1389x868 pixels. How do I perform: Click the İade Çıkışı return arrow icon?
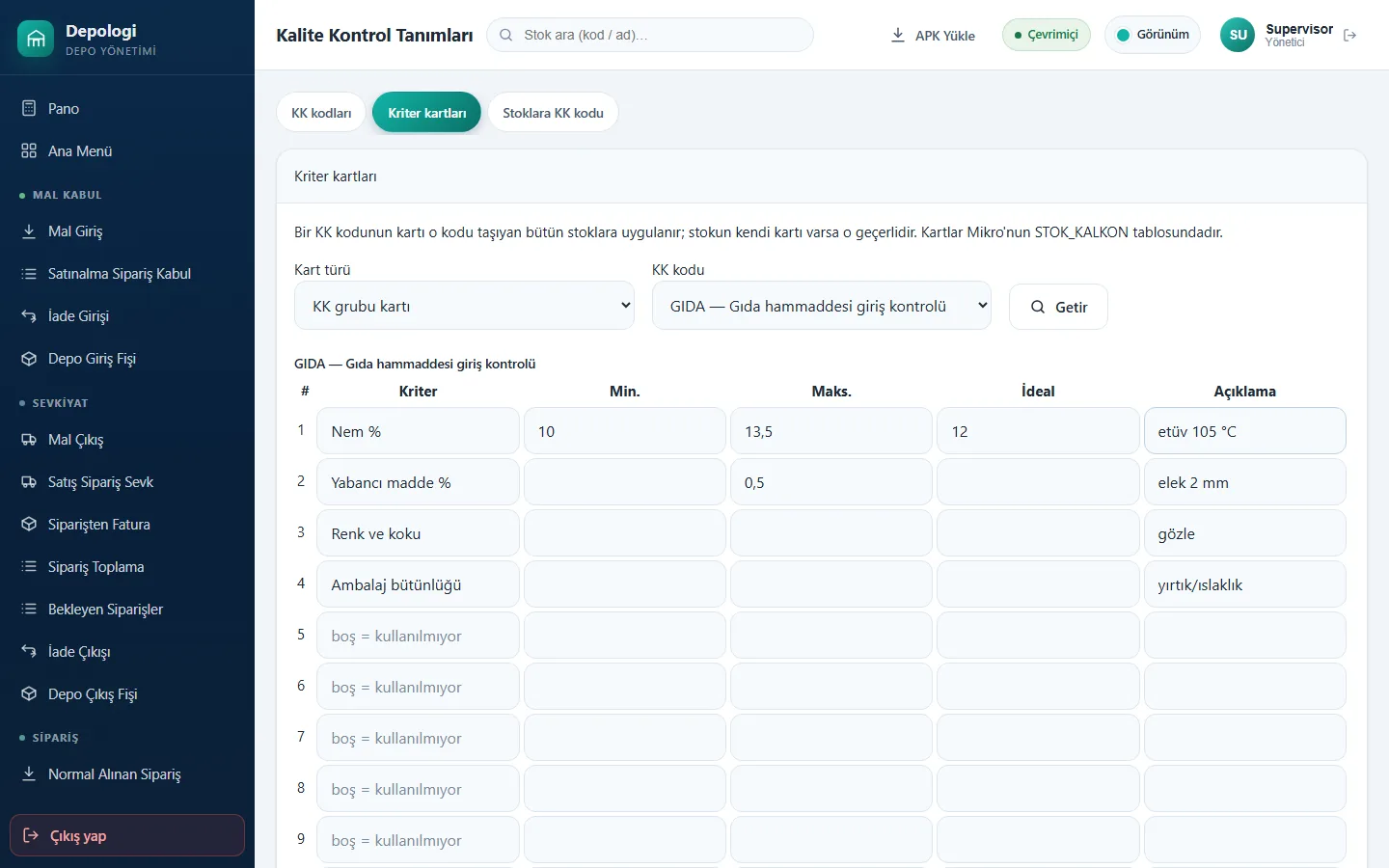click(x=29, y=652)
